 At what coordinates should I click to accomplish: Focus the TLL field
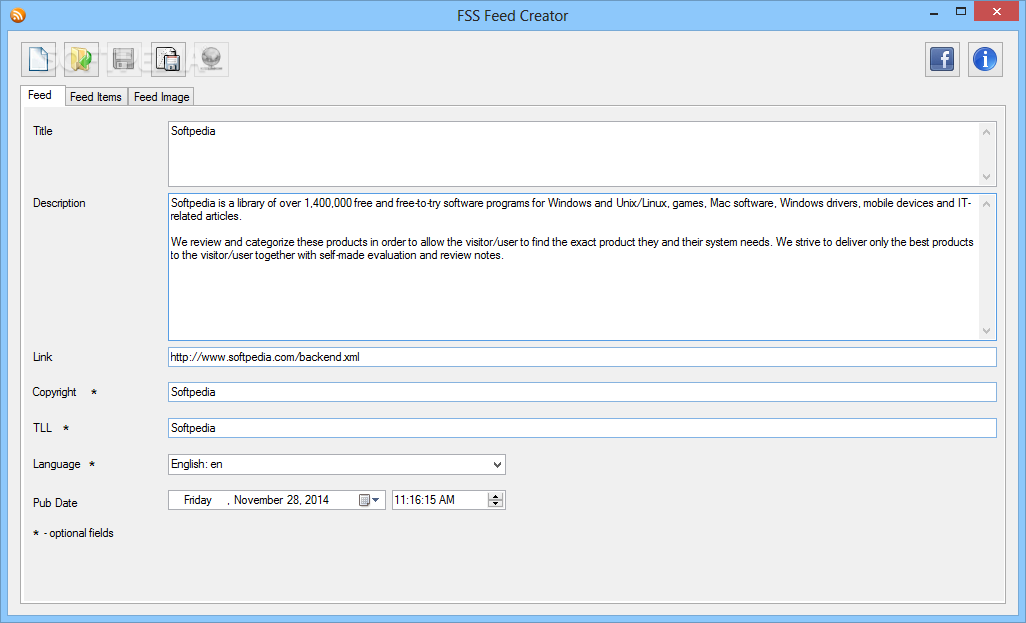coord(582,428)
